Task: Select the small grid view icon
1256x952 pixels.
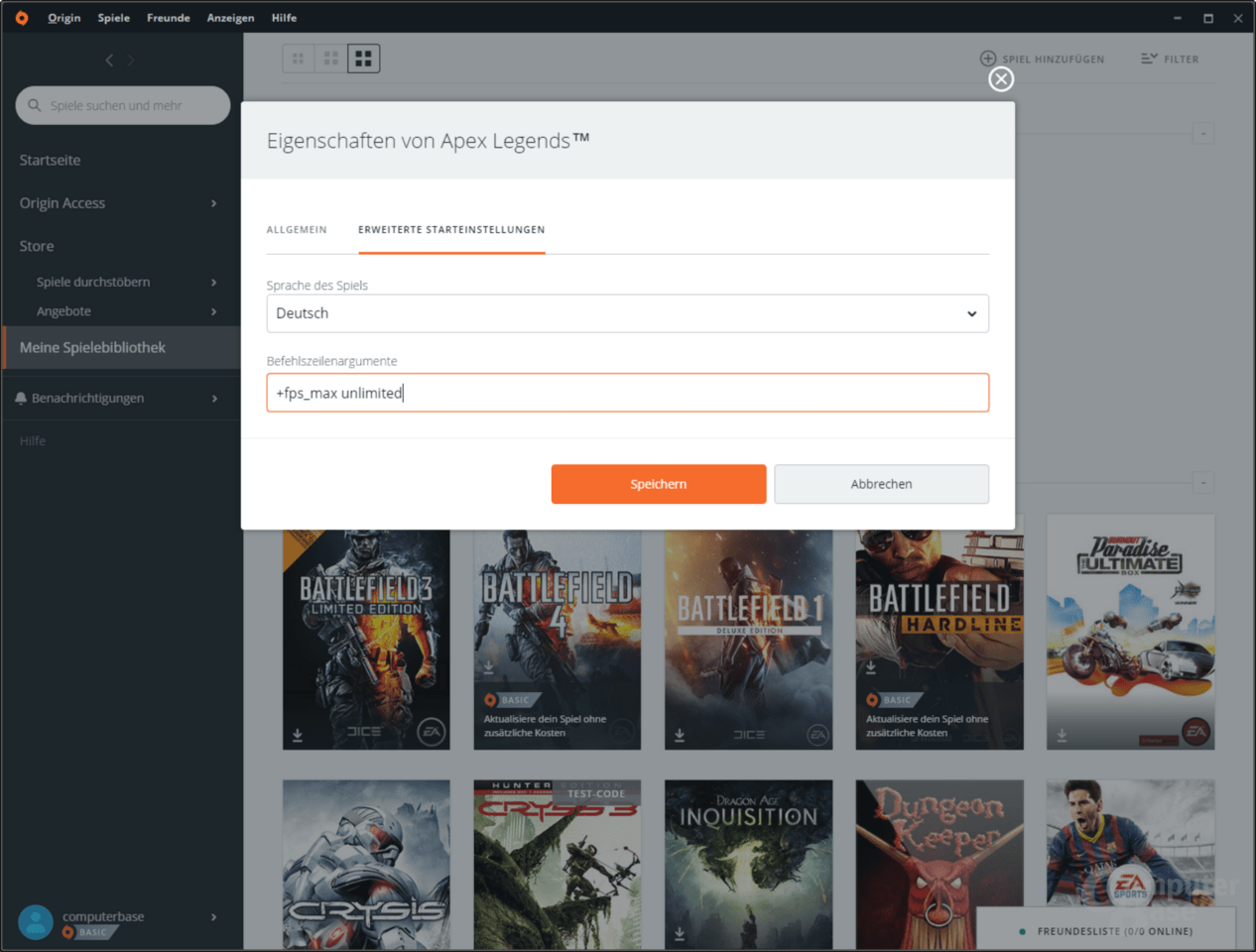Action: point(298,58)
